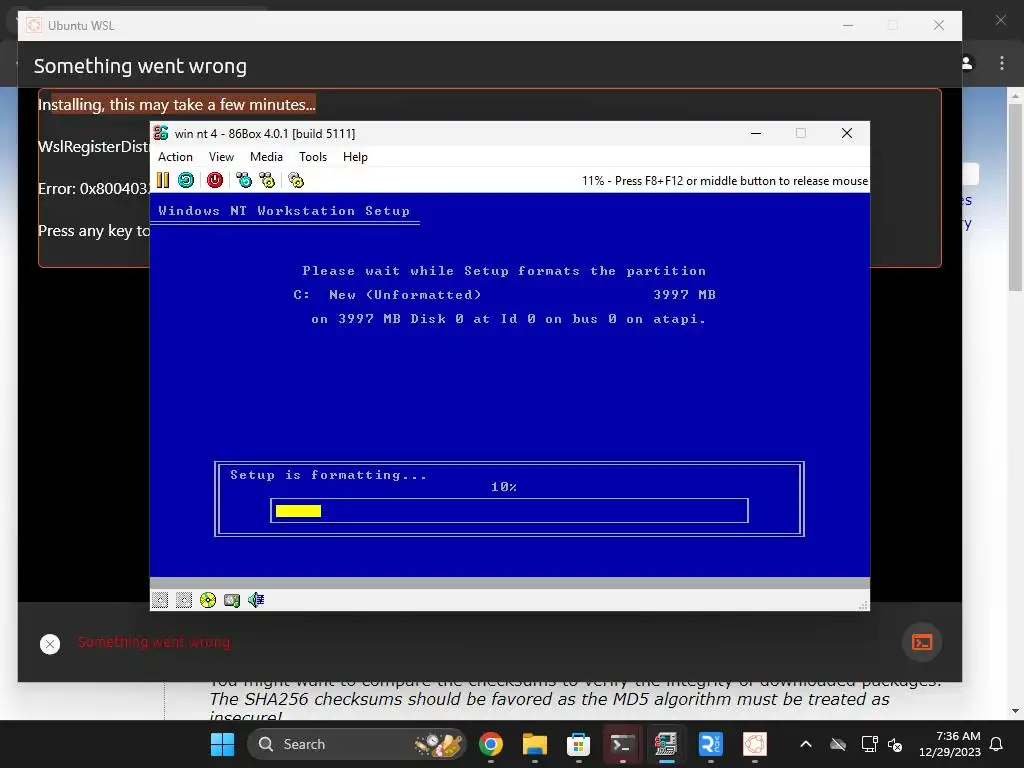Open Microsoft Store from taskbar
Viewport: 1024px width, 768px height.
pos(579,744)
